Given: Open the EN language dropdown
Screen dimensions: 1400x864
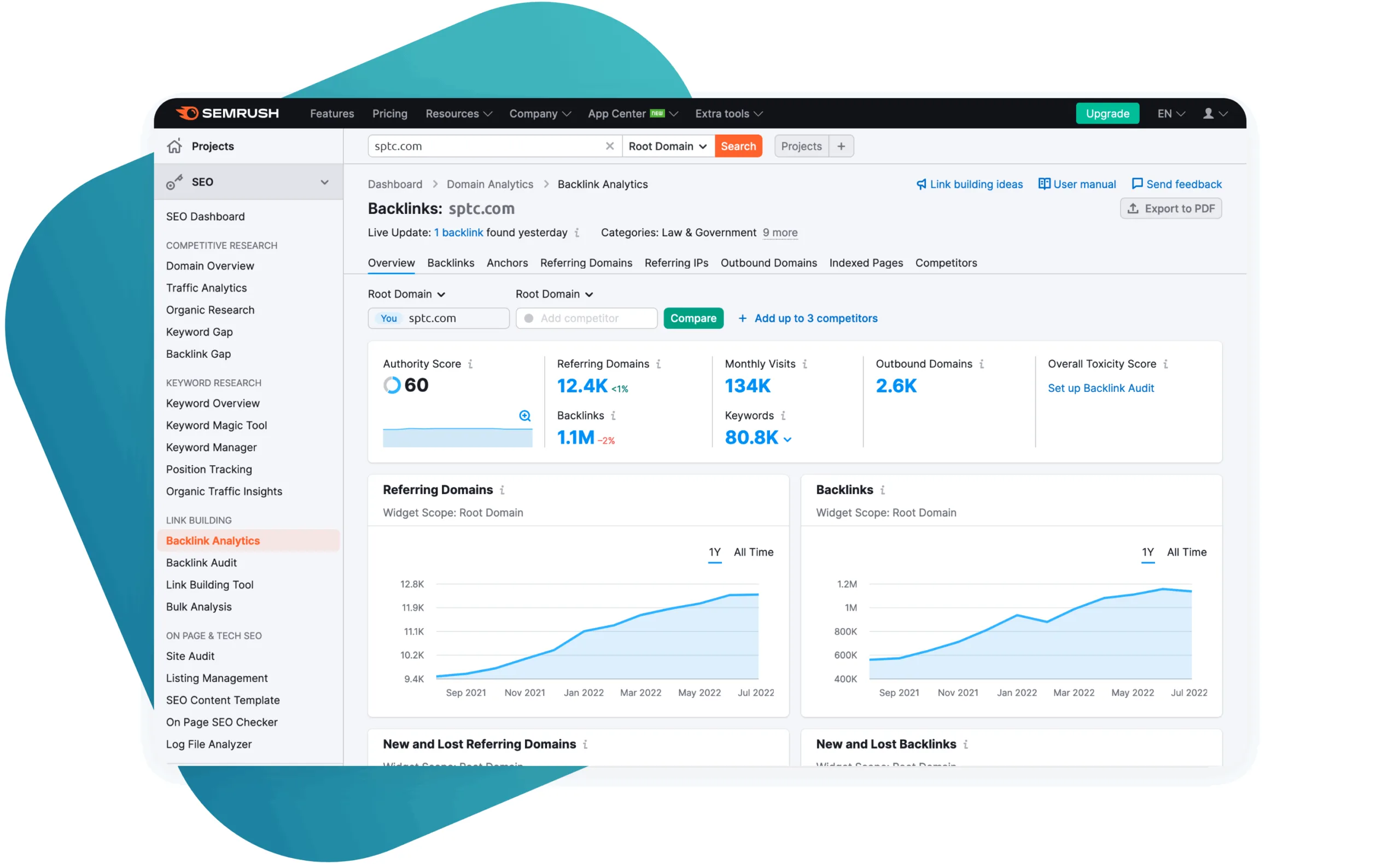Looking at the screenshot, I should pyautogui.click(x=1171, y=113).
